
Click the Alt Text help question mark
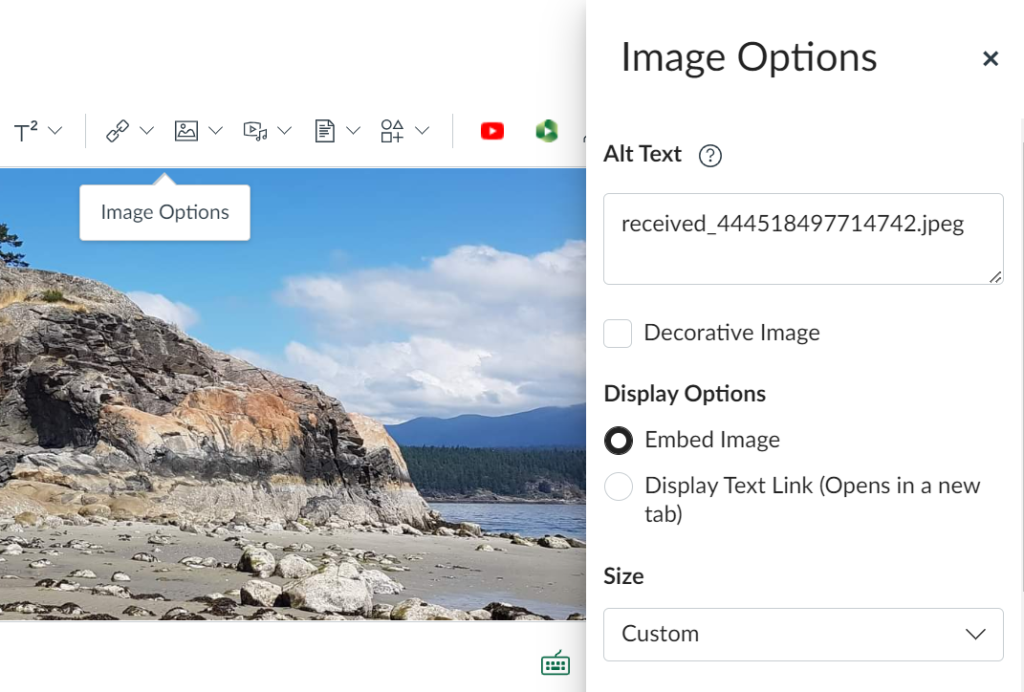(x=710, y=156)
